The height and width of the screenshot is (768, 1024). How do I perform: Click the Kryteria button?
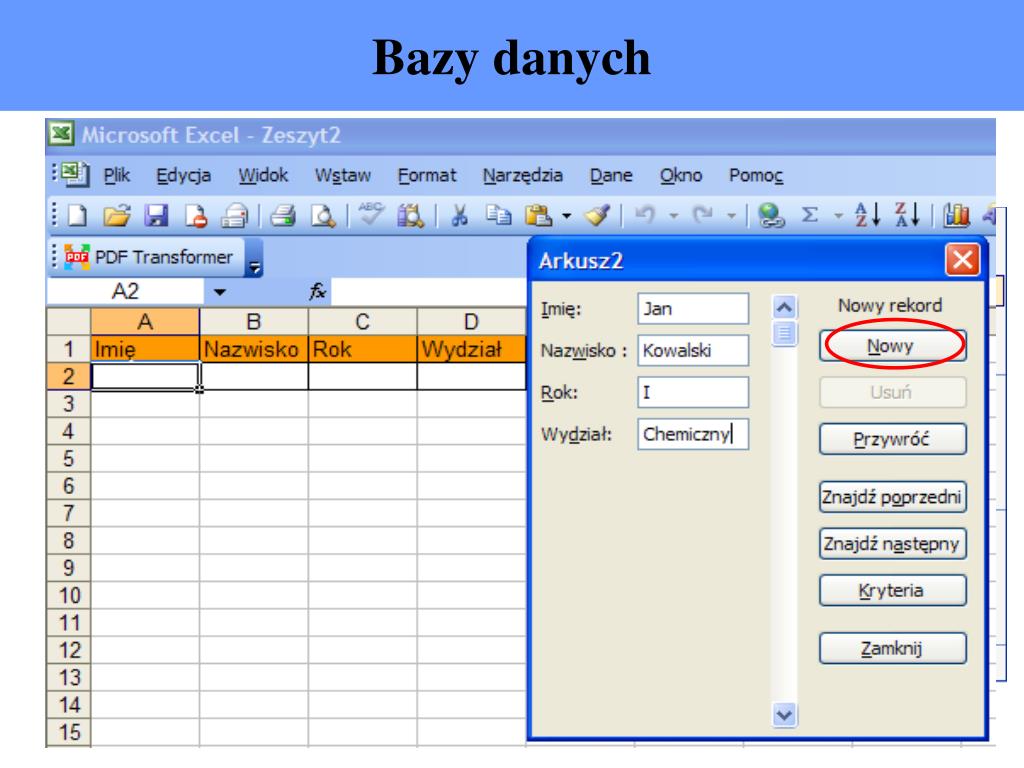(x=892, y=590)
